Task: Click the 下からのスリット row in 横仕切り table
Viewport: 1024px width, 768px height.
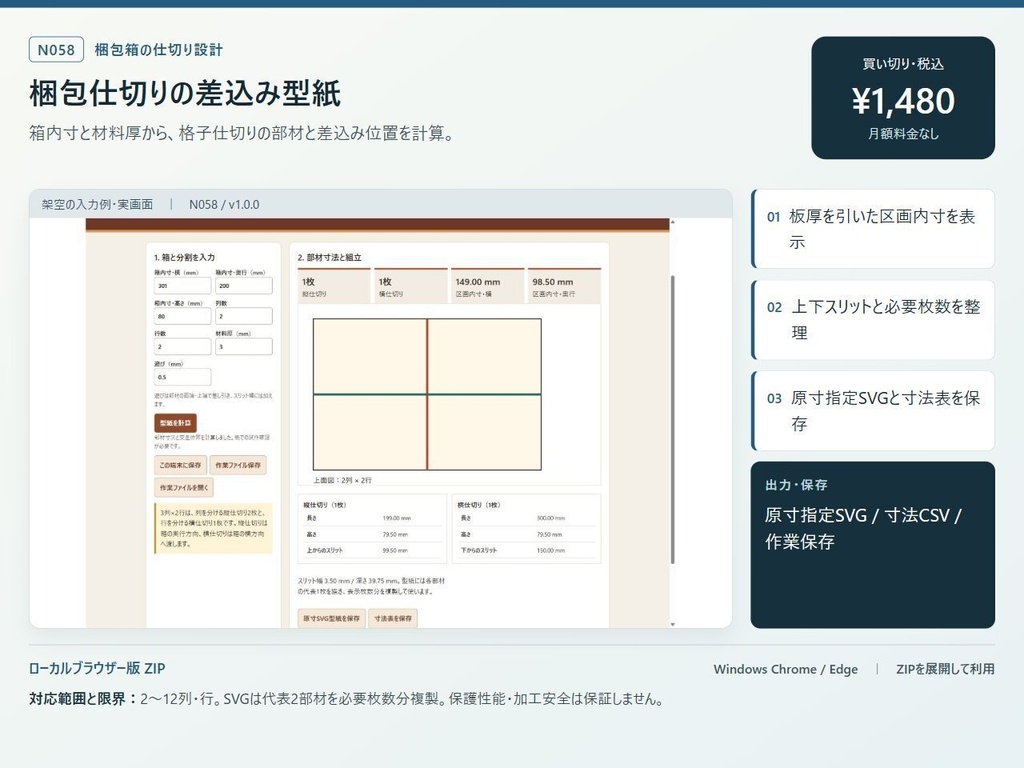Action: coord(526,551)
